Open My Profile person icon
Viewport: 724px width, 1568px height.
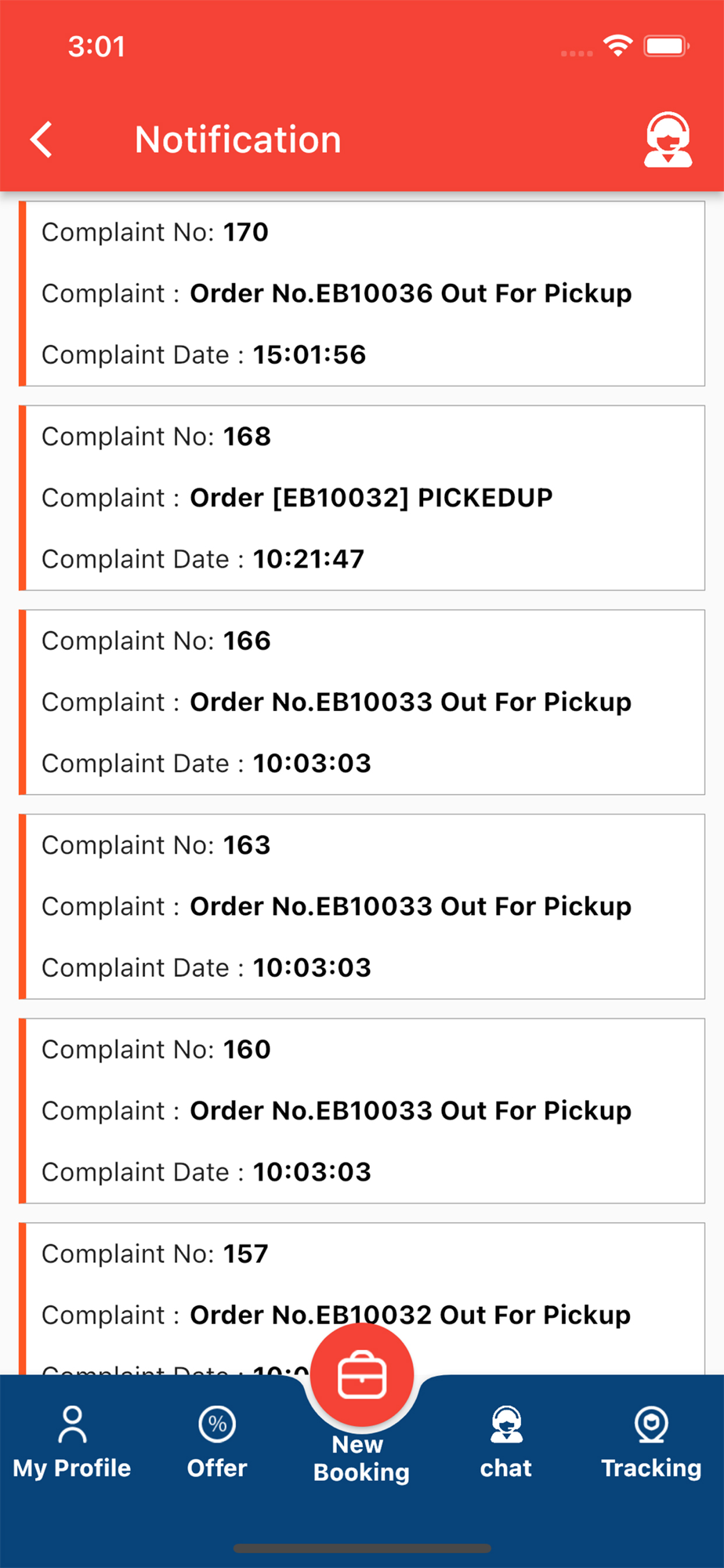point(72,1425)
